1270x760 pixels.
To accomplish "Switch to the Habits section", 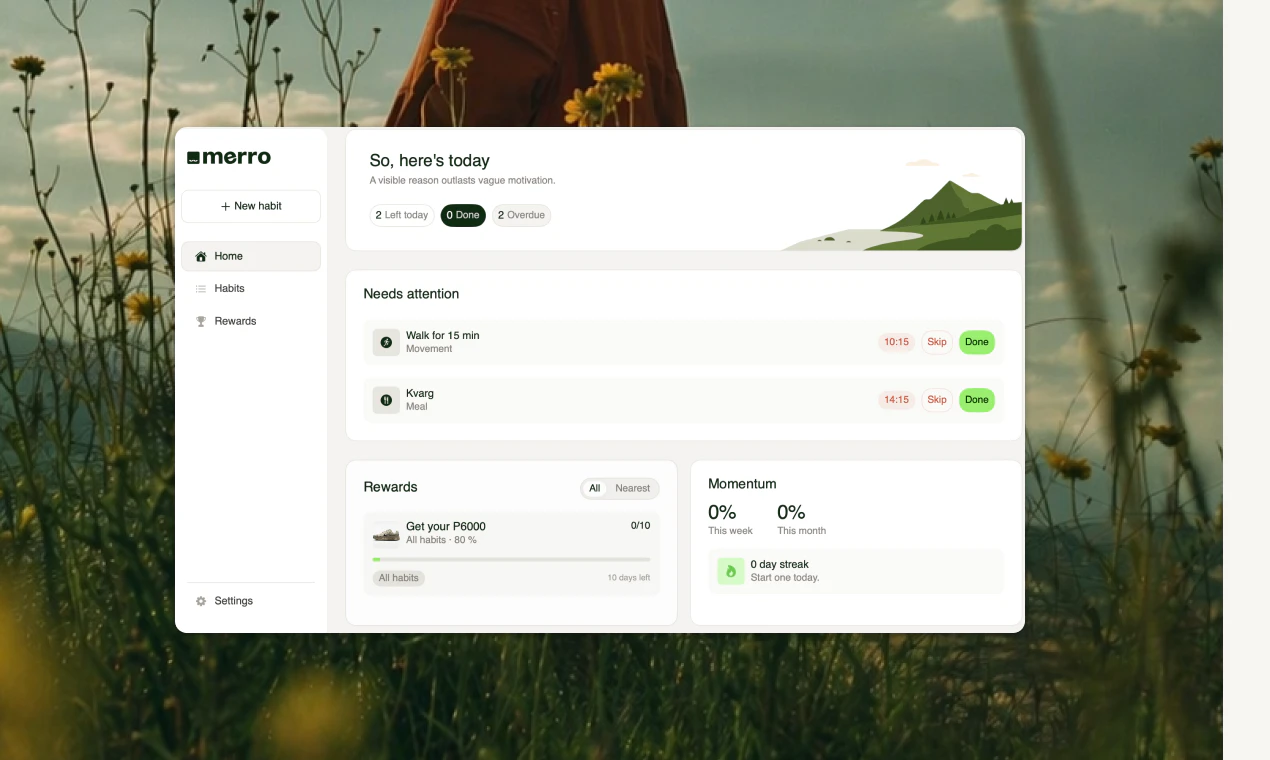I will coord(229,288).
